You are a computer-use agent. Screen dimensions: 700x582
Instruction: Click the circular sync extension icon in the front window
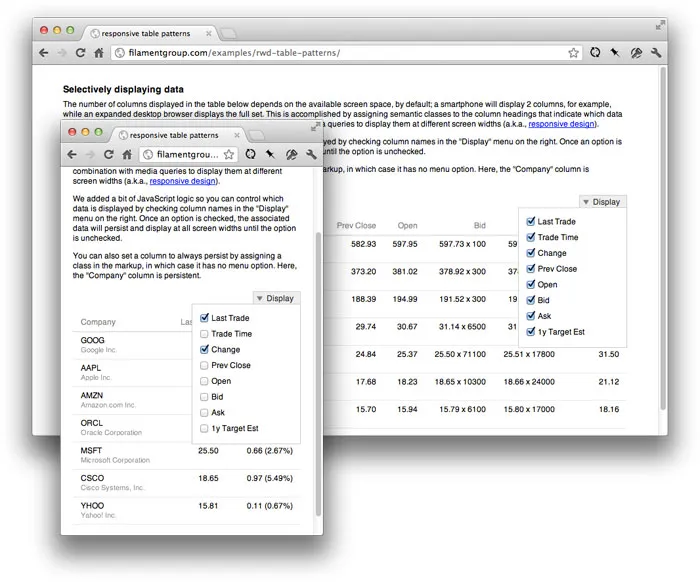248,155
